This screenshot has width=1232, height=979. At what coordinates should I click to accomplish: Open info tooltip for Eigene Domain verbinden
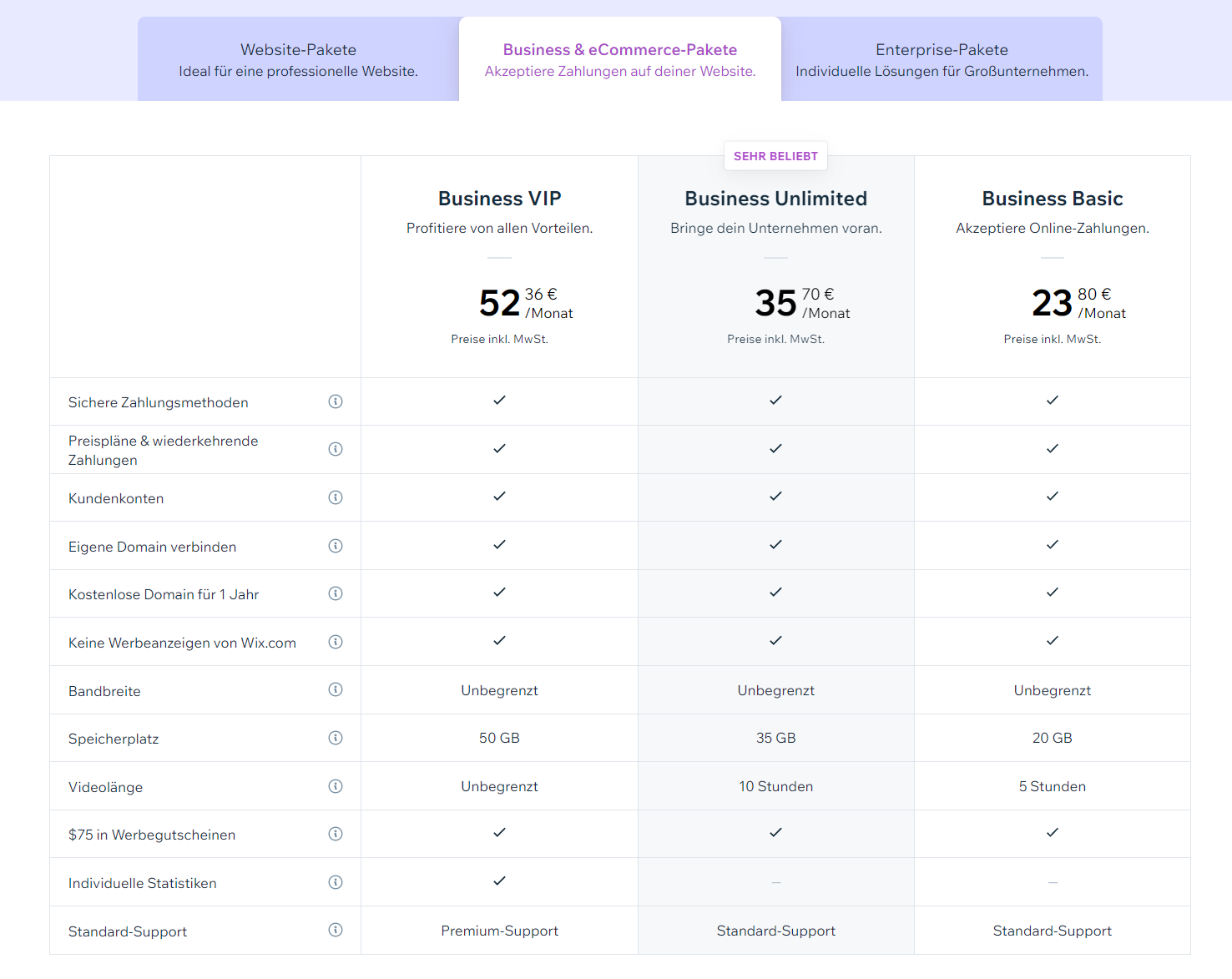pyautogui.click(x=336, y=546)
